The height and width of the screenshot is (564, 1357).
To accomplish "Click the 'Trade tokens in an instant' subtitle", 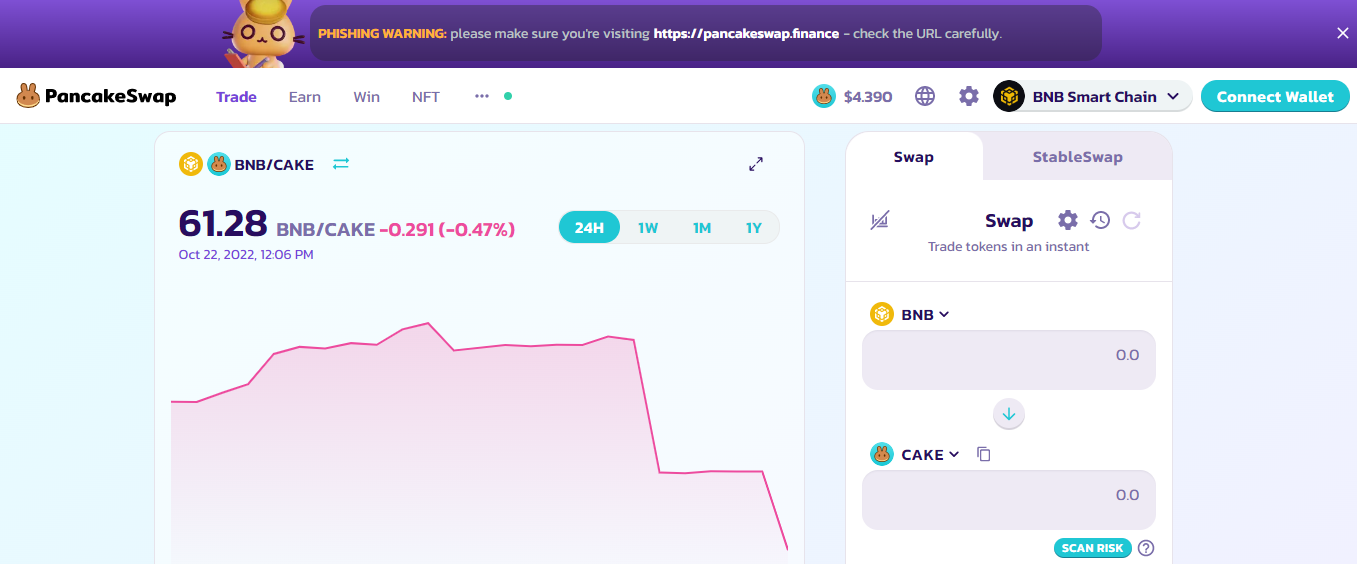I will [x=1009, y=247].
